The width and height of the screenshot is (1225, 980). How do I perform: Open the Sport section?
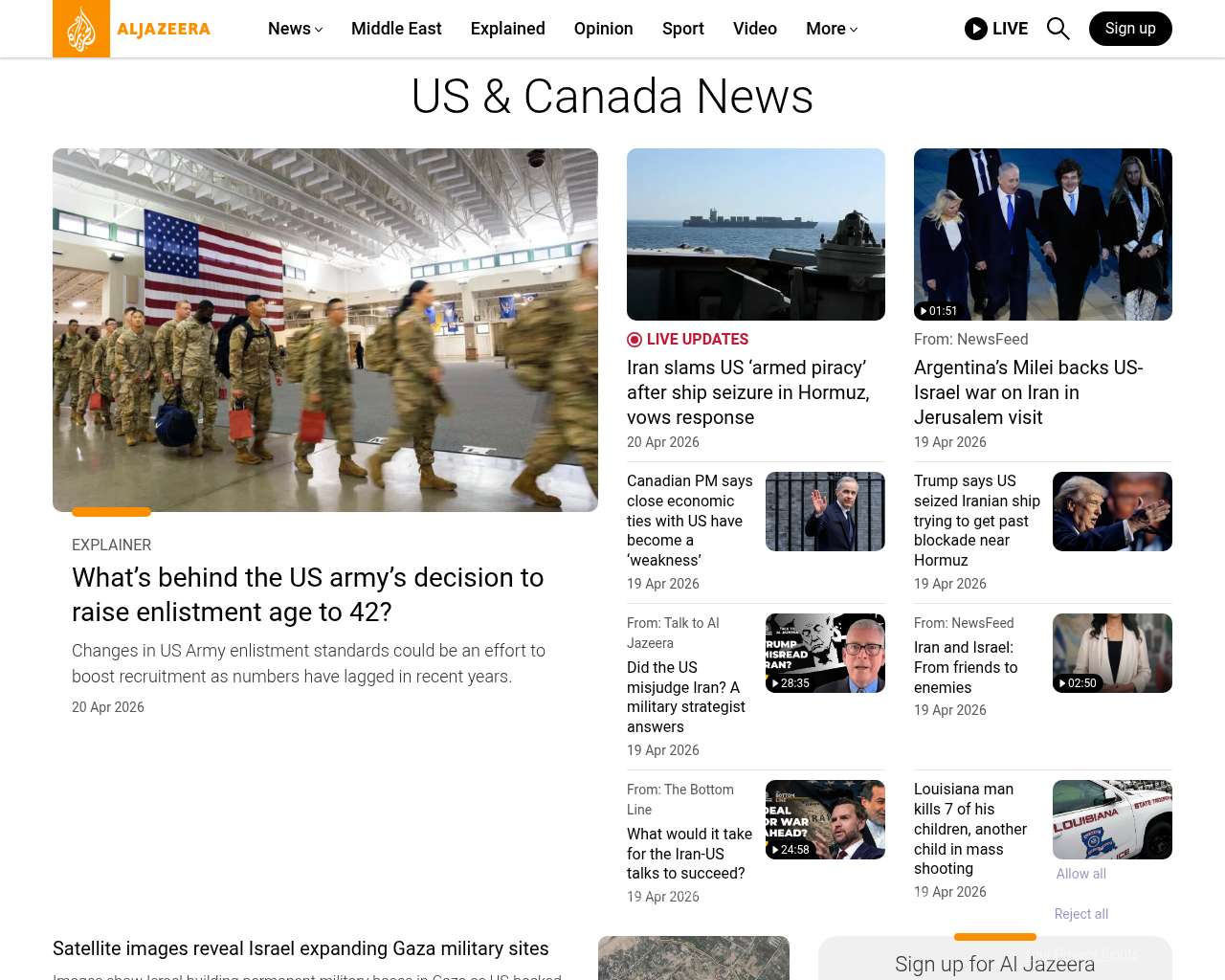point(682,29)
